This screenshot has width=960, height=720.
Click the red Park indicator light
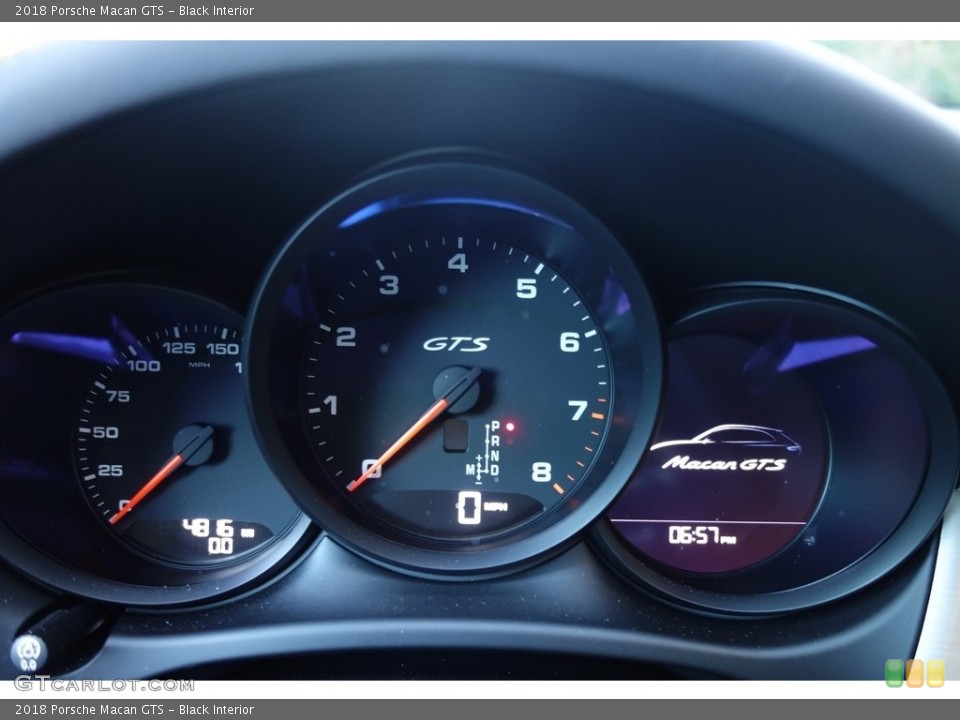point(509,426)
